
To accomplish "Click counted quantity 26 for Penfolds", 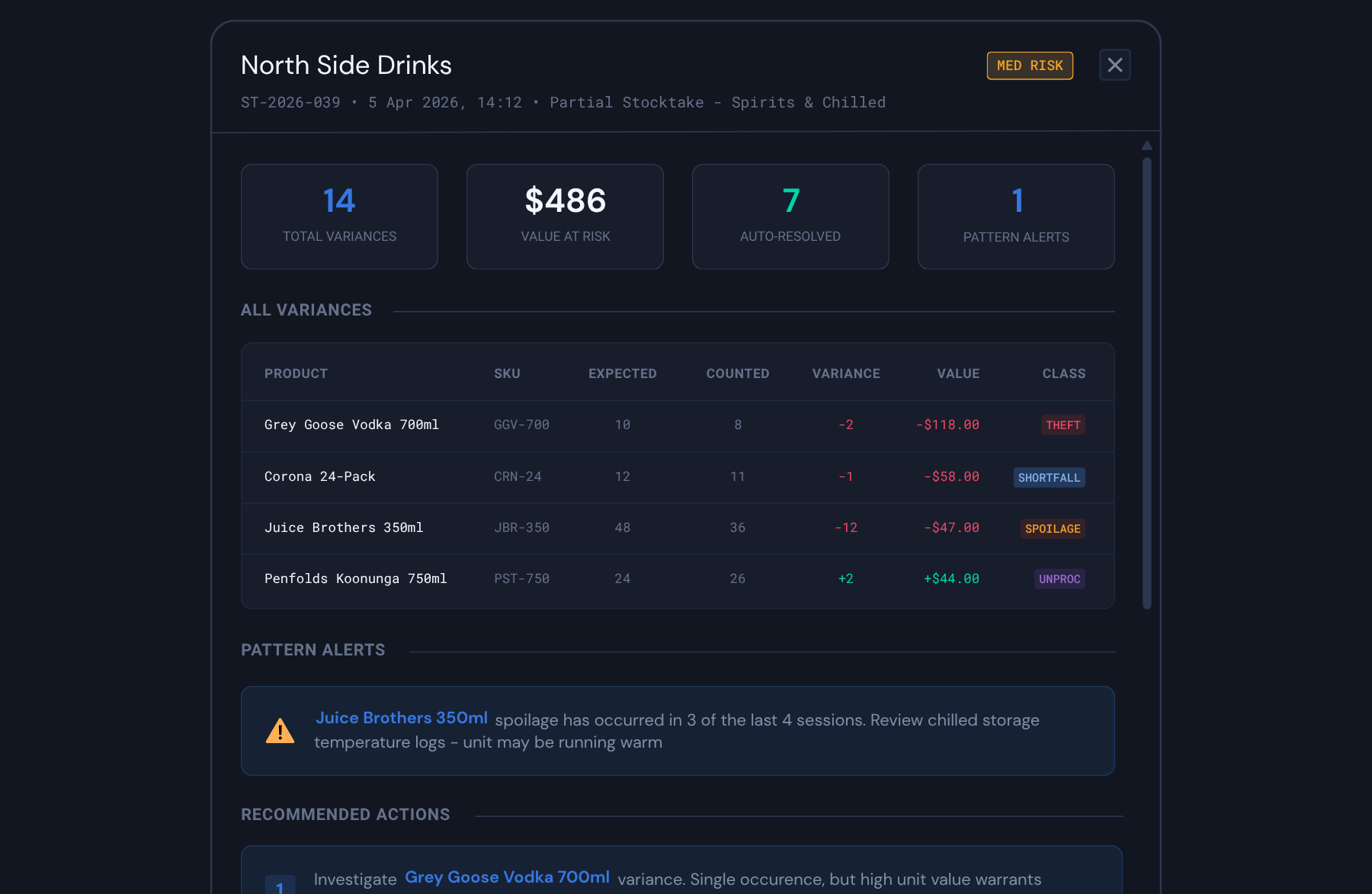I will (x=738, y=578).
